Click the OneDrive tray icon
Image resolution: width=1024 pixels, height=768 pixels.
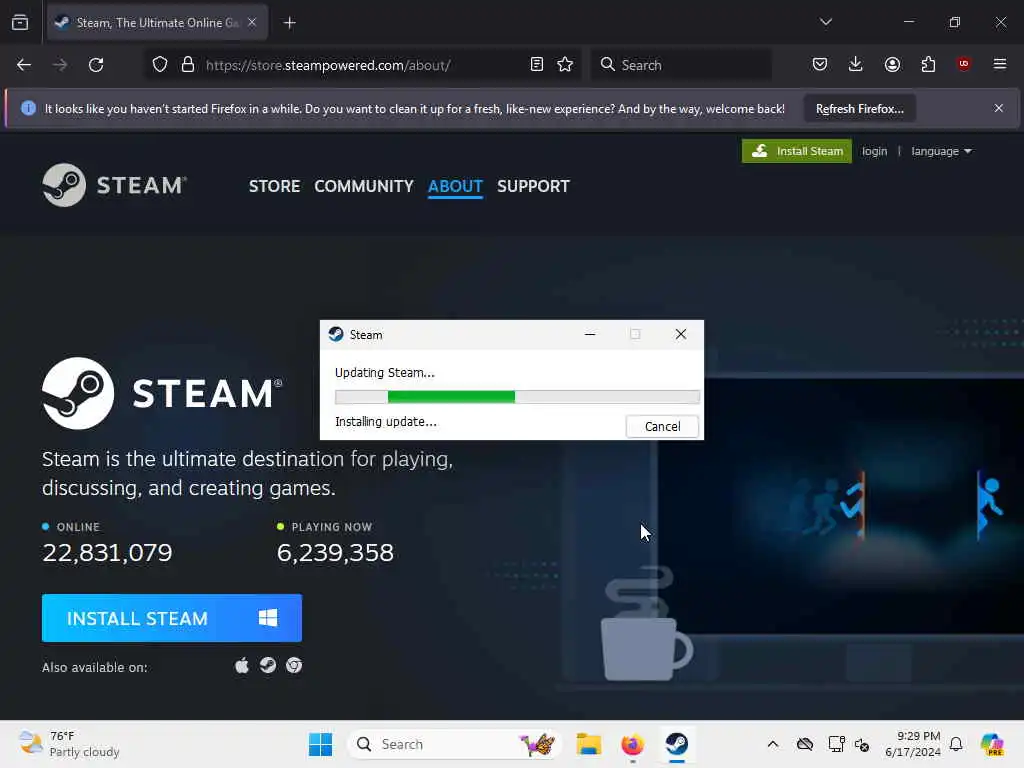[x=805, y=744]
